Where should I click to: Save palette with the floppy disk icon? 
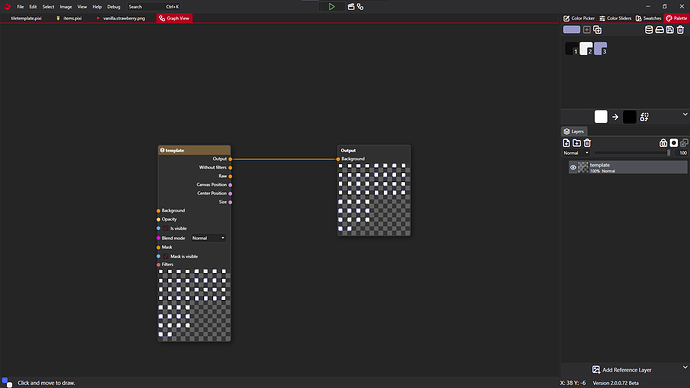tap(670, 30)
